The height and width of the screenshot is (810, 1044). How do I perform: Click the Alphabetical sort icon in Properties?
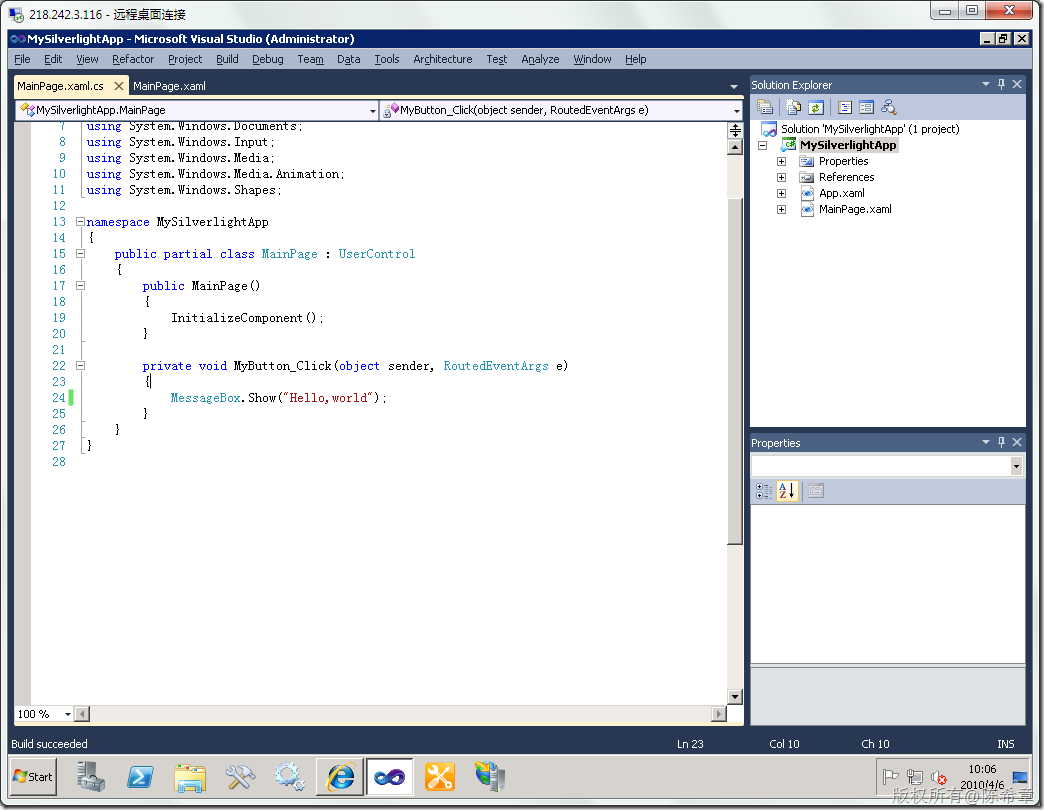pyautogui.click(x=786, y=491)
